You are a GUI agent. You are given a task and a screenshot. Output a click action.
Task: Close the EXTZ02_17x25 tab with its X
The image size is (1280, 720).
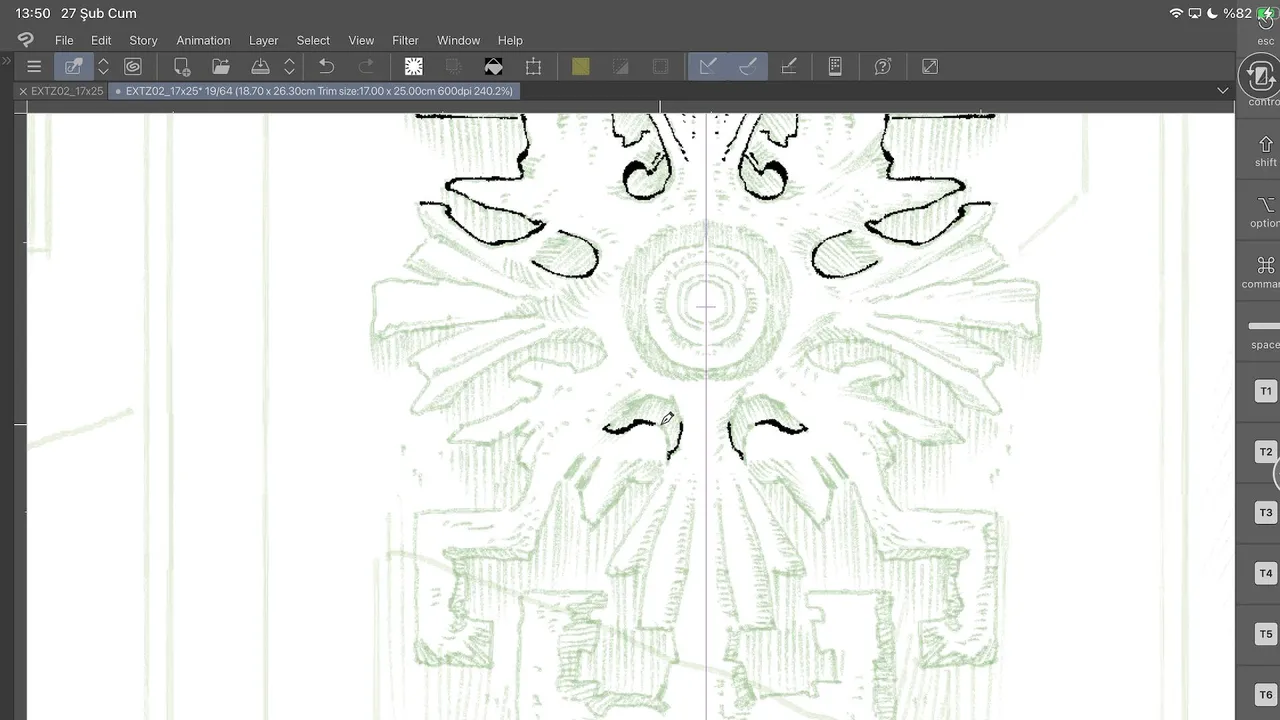(23, 91)
